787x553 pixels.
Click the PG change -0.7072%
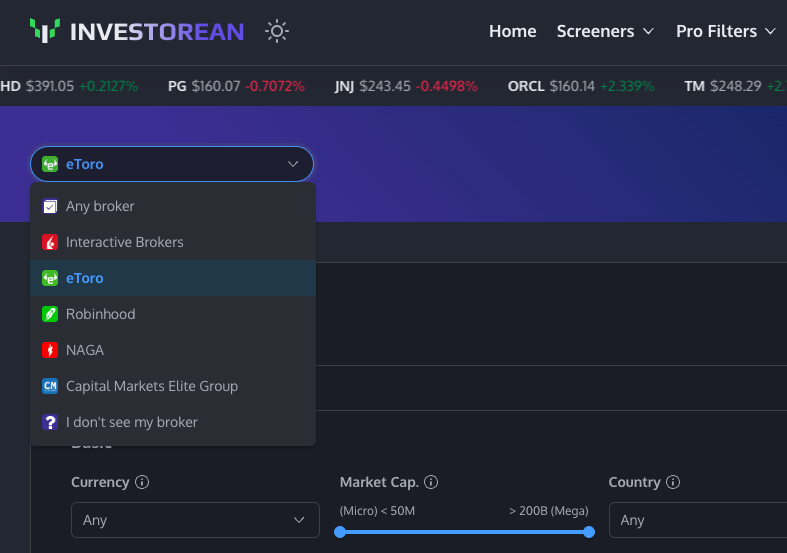pos(275,86)
